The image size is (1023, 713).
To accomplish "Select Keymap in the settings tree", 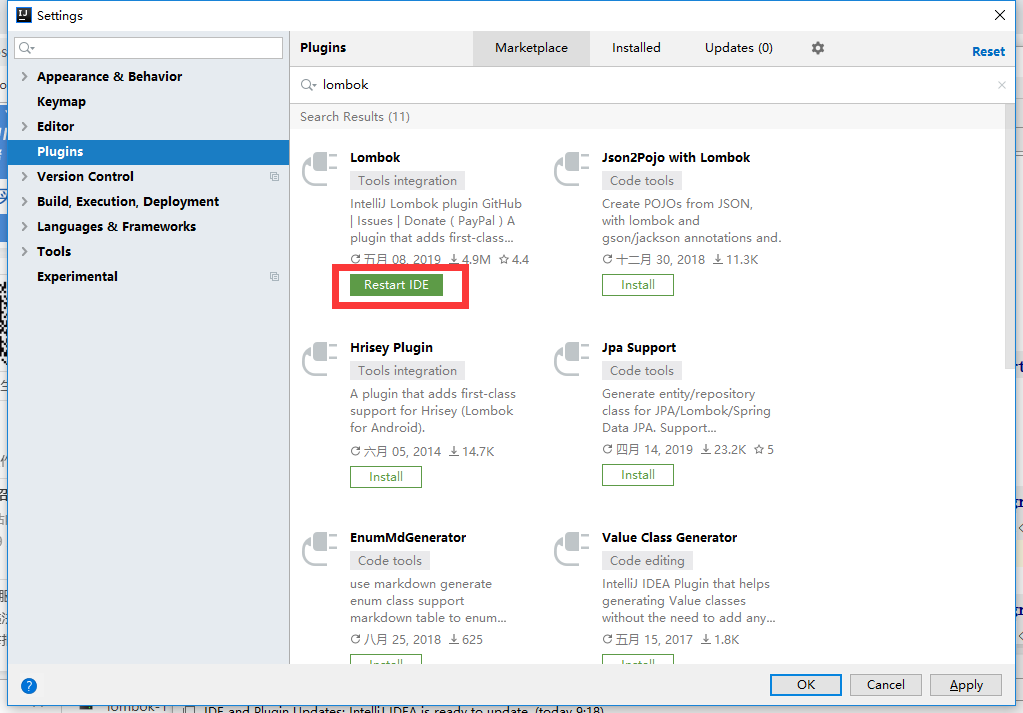I will [x=61, y=102].
